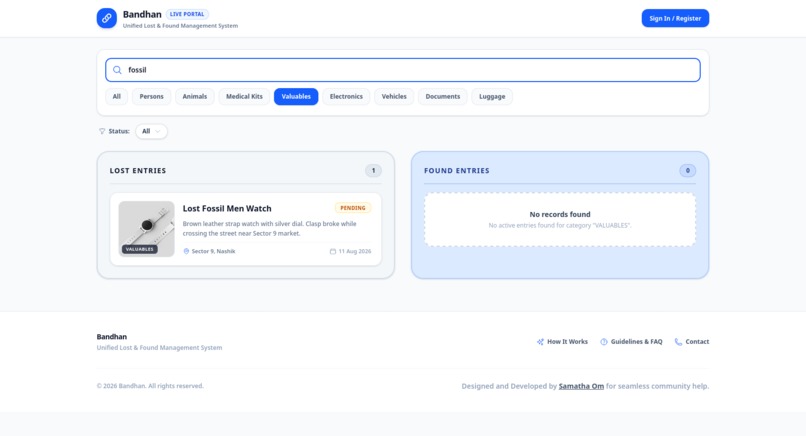This screenshot has width=806, height=436.
Task: Select the Persons category filter
Action: click(x=152, y=97)
